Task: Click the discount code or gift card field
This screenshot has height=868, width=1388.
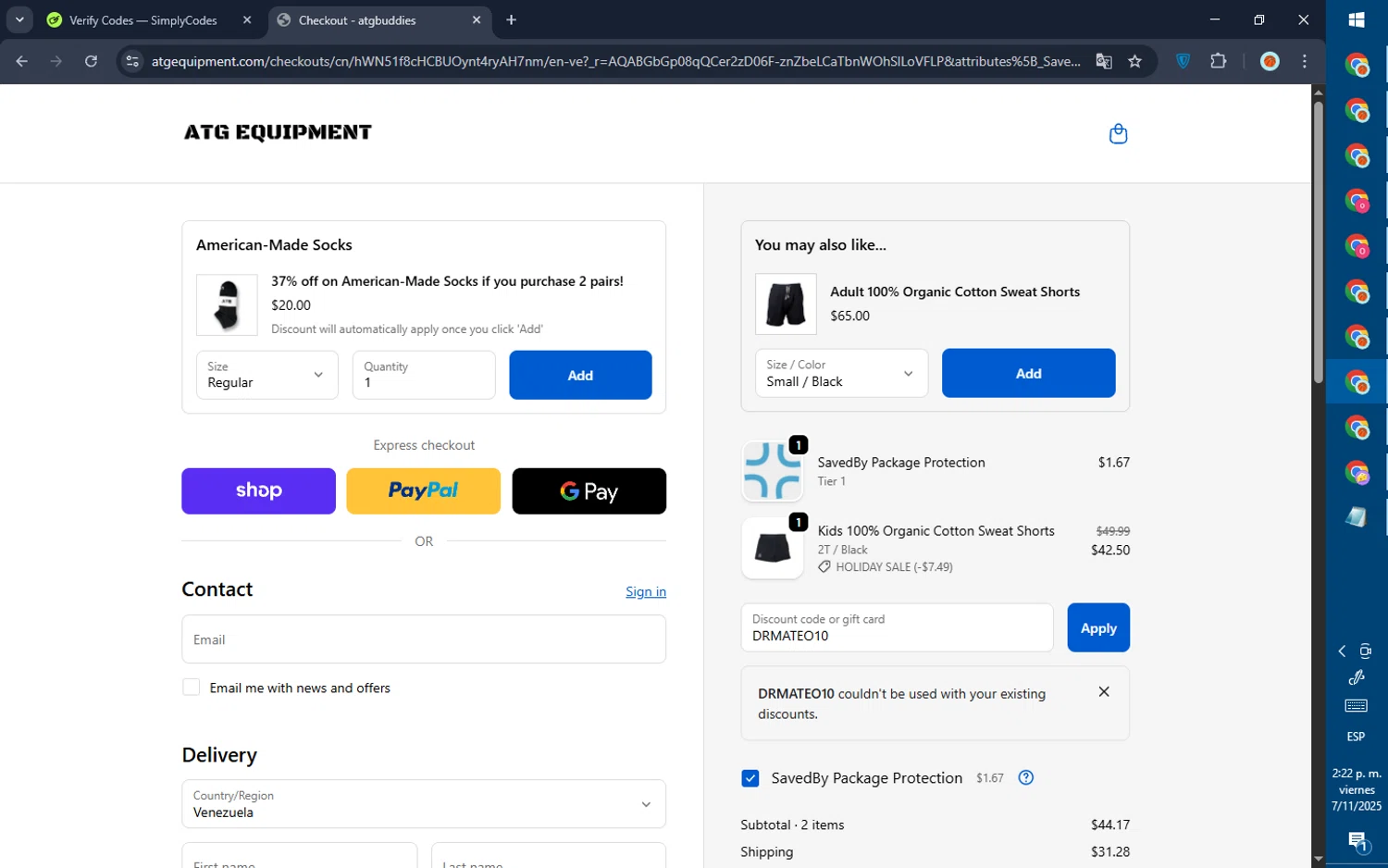Action: pyautogui.click(x=897, y=627)
